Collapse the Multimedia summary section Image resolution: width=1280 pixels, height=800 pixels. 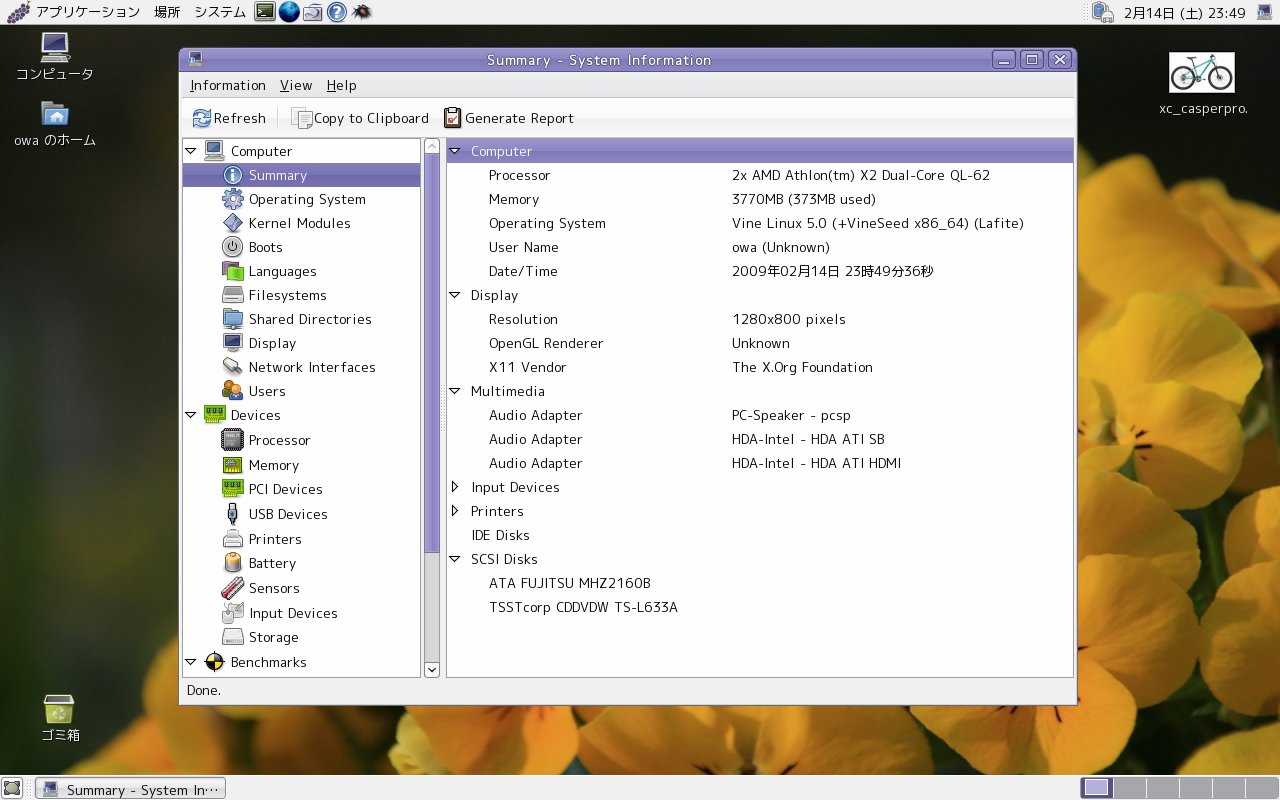click(x=455, y=391)
